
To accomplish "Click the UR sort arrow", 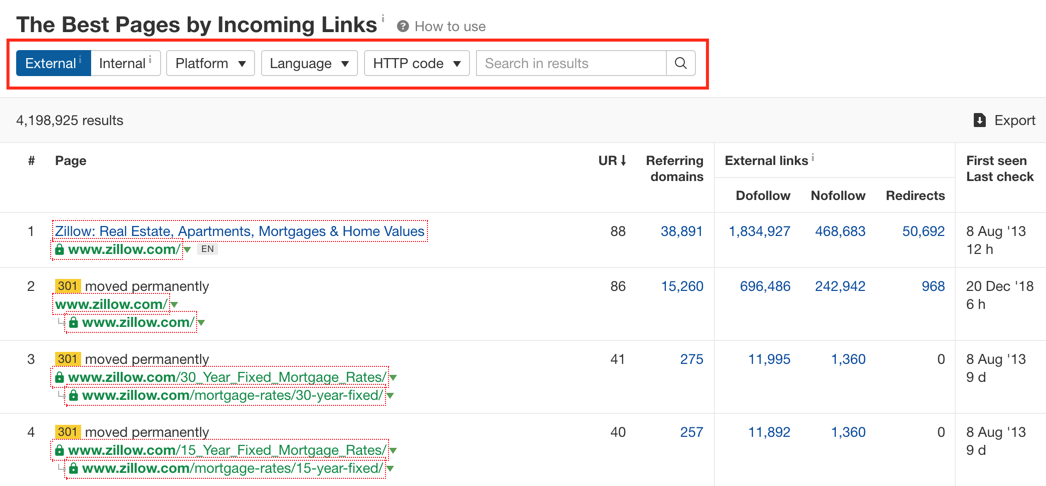I will (623, 161).
